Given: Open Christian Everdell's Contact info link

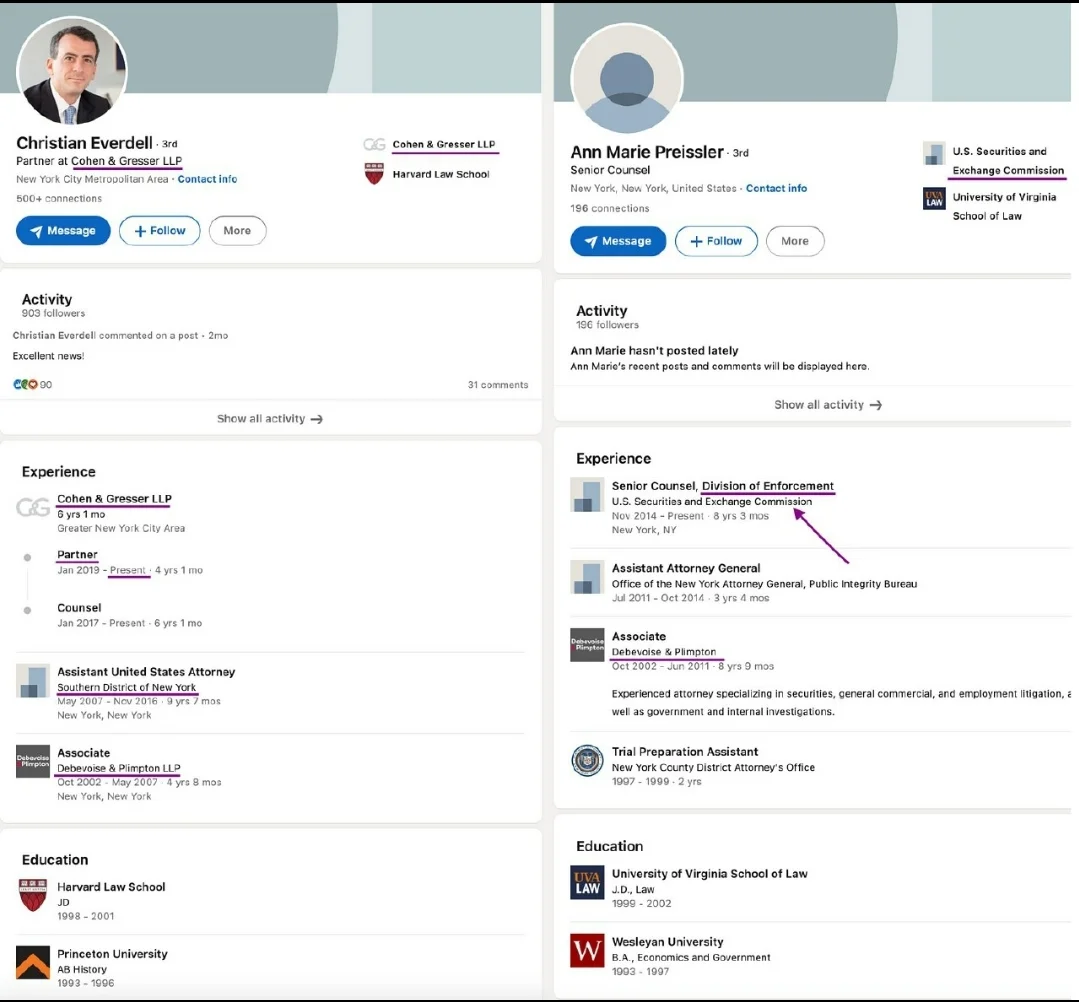Looking at the screenshot, I should pyautogui.click(x=207, y=179).
